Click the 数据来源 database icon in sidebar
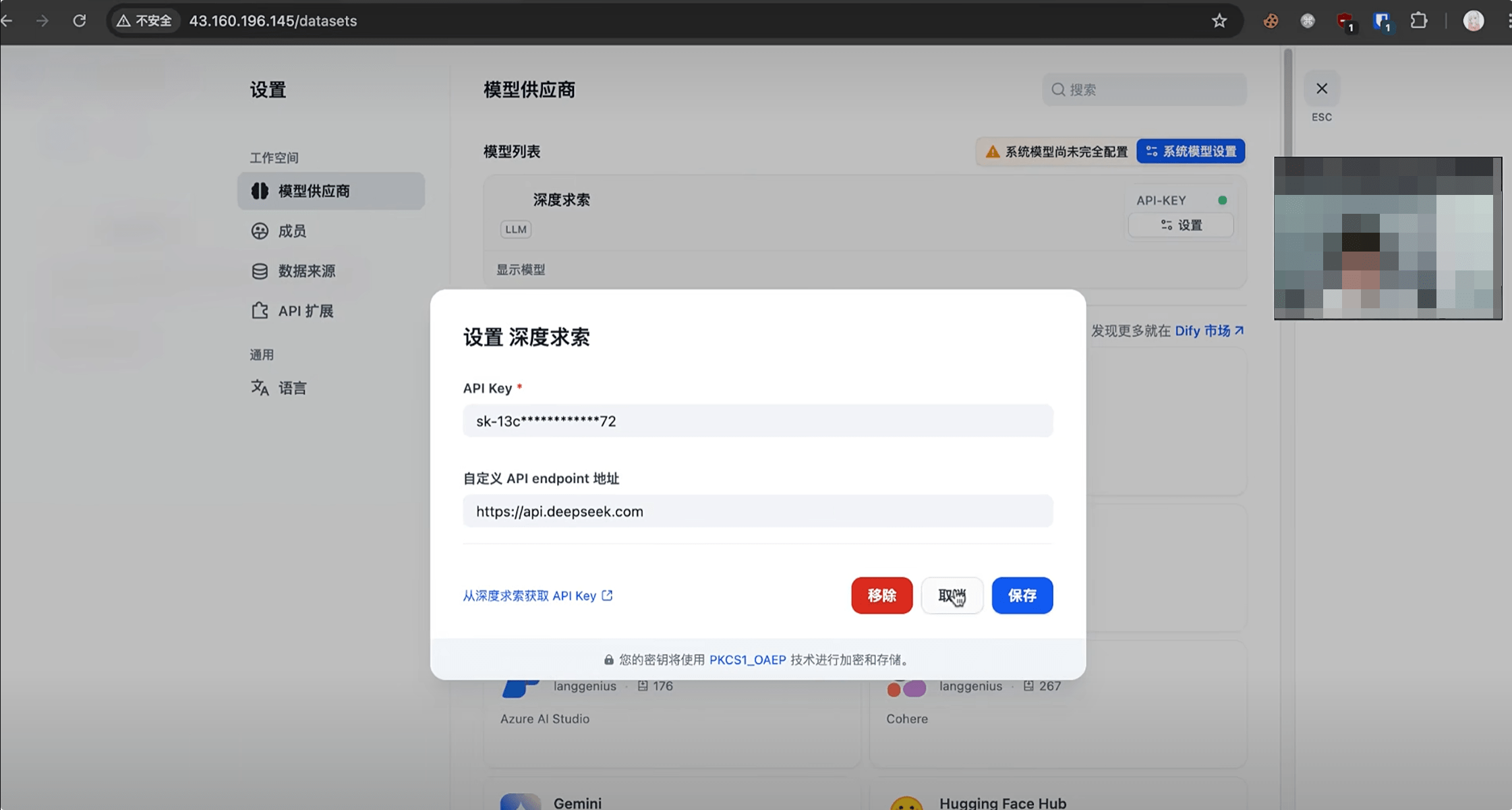 pos(260,270)
